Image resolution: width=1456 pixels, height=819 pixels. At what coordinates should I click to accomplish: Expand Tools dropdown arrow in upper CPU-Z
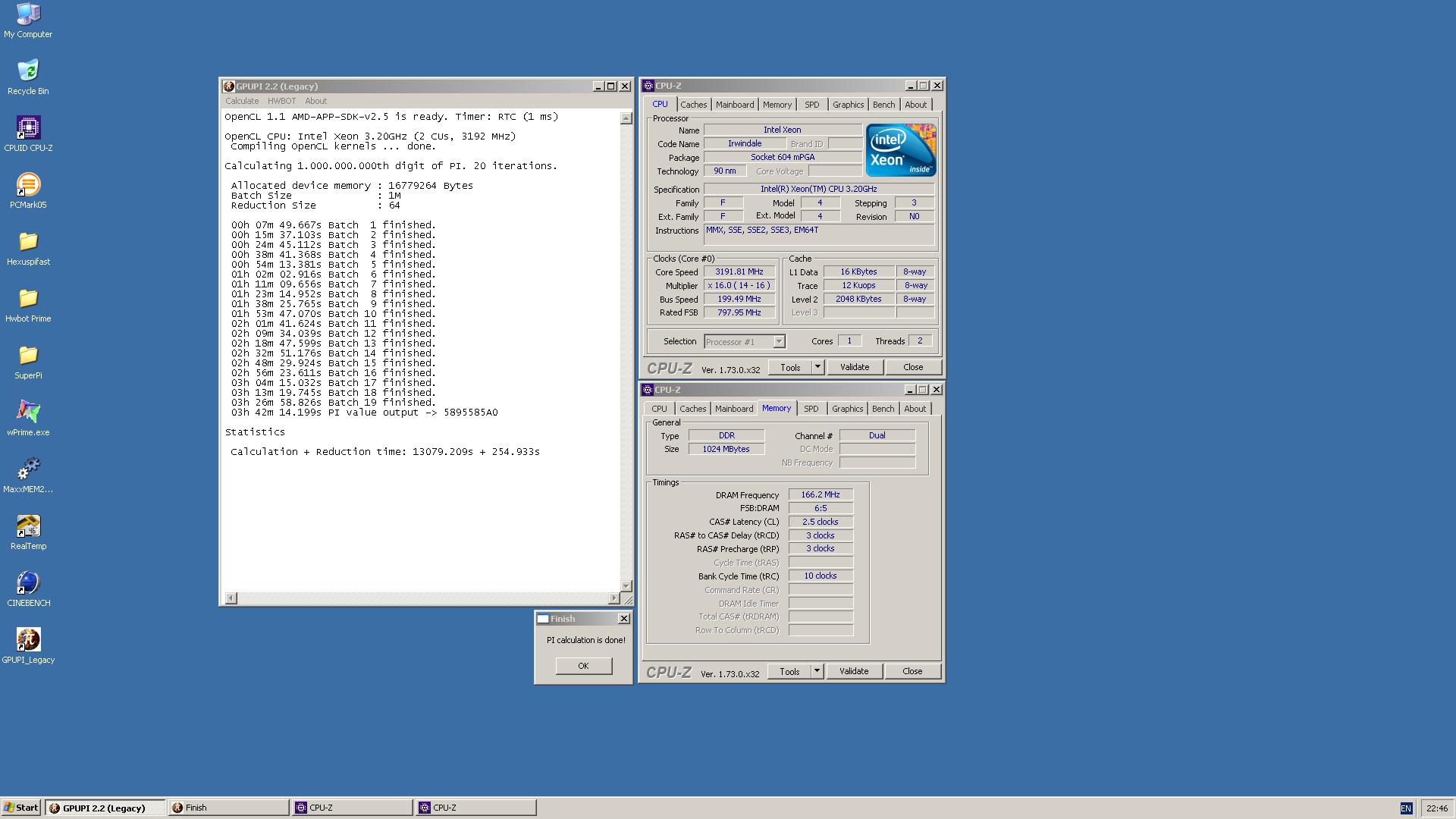tap(817, 367)
